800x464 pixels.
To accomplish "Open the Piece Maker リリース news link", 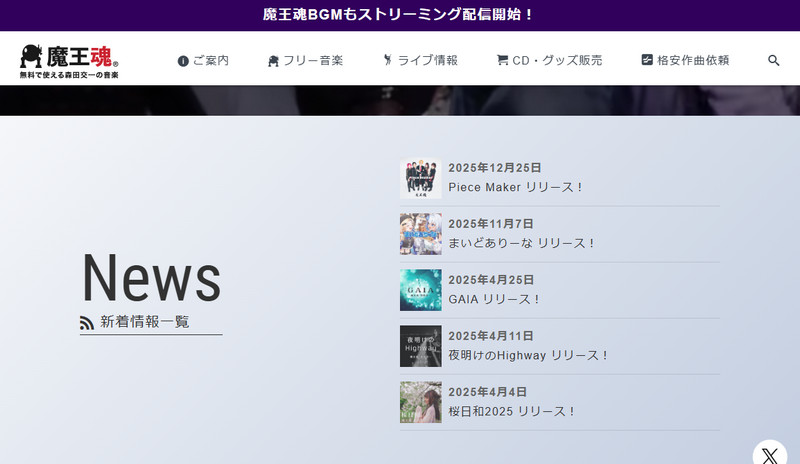I will point(515,187).
